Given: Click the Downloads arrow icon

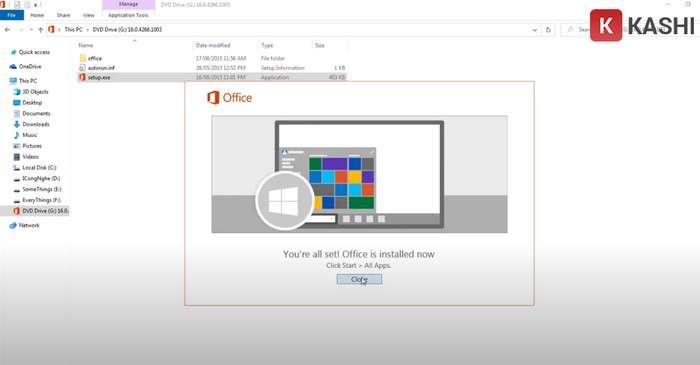Looking at the screenshot, I should pos(17,124).
